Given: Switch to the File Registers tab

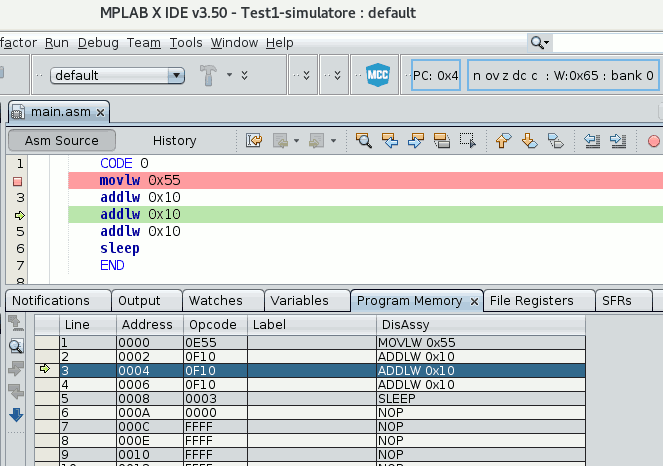Looking at the screenshot, I should [x=531, y=300].
